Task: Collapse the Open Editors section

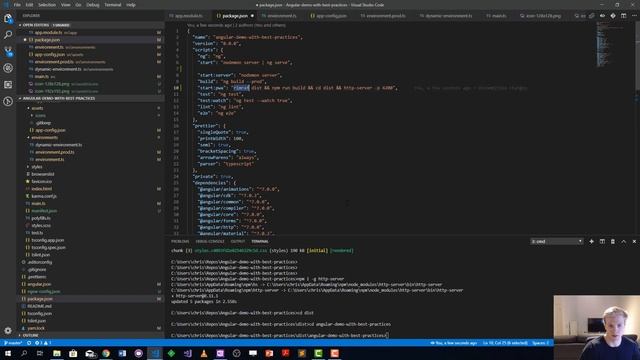Action: click(46, 25)
